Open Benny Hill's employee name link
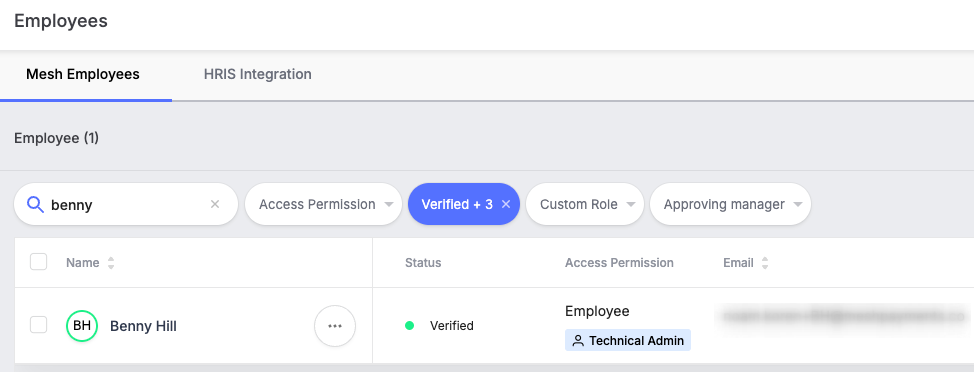The image size is (974, 372). click(x=143, y=326)
